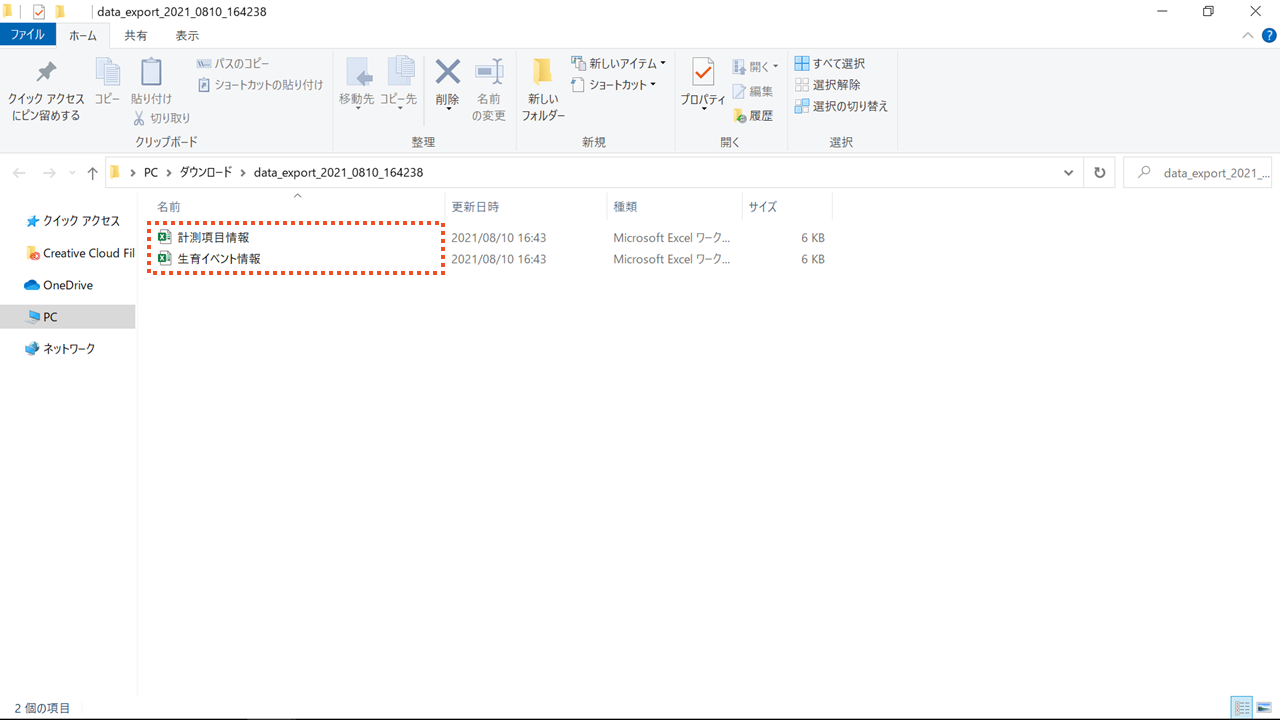Click Excel icon of 生育イベント情報
Image resolution: width=1280 pixels, height=720 pixels.
click(x=165, y=259)
